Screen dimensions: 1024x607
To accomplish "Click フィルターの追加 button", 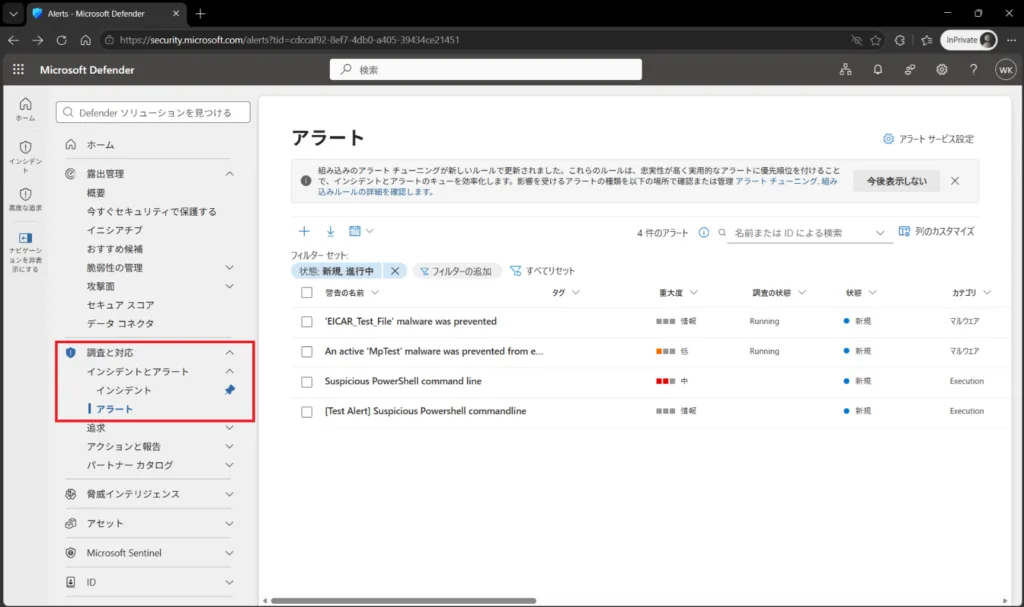I will click(x=456, y=271).
